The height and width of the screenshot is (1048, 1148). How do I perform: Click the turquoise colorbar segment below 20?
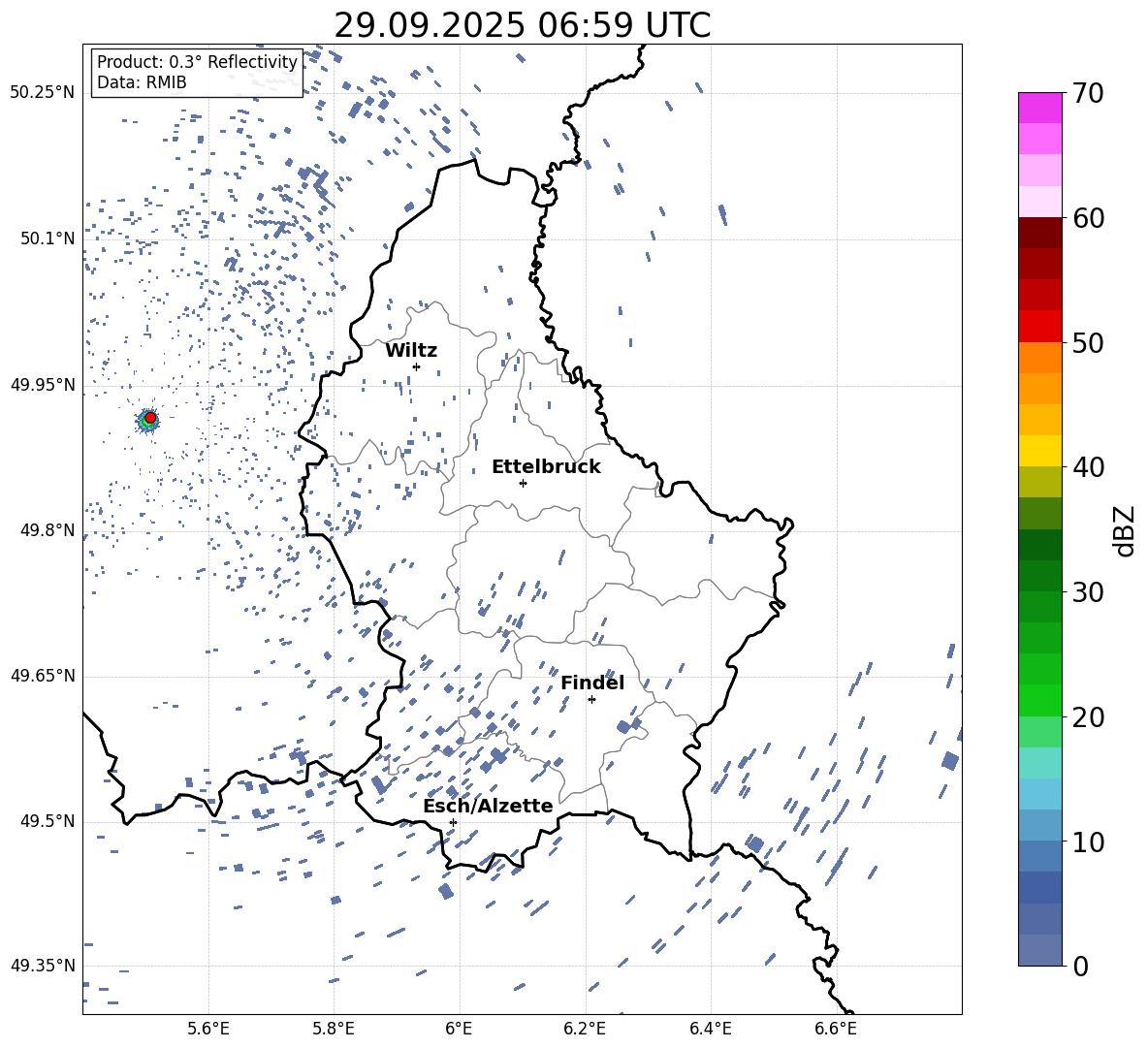click(x=1040, y=763)
